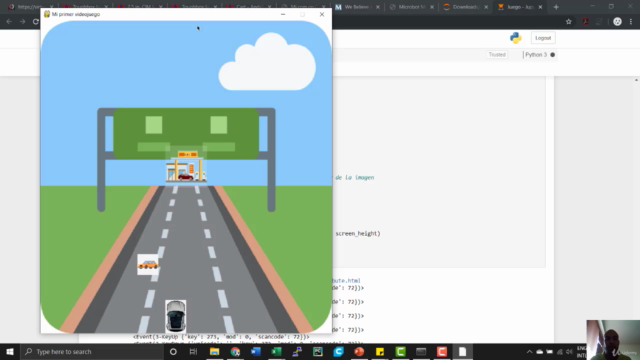Close the Mi primer videojuego window

[322, 14]
